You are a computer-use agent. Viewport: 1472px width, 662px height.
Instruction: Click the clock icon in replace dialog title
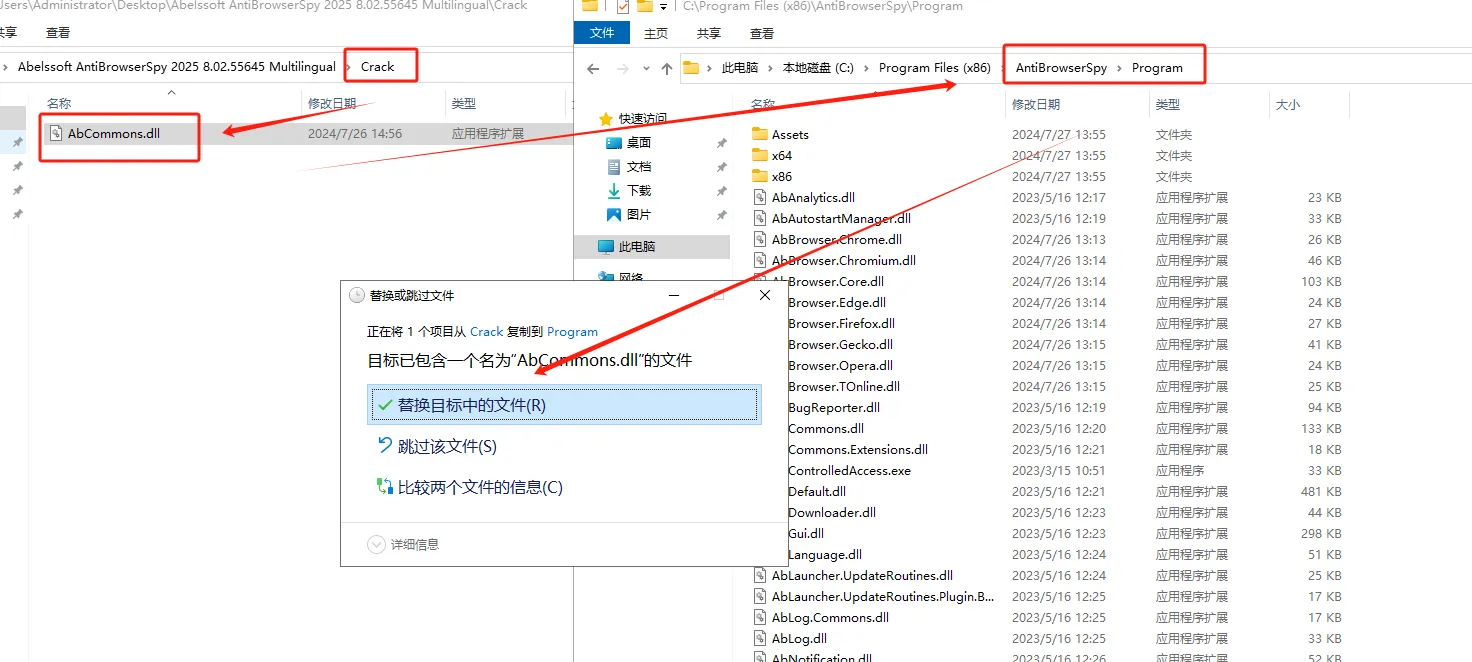point(357,295)
